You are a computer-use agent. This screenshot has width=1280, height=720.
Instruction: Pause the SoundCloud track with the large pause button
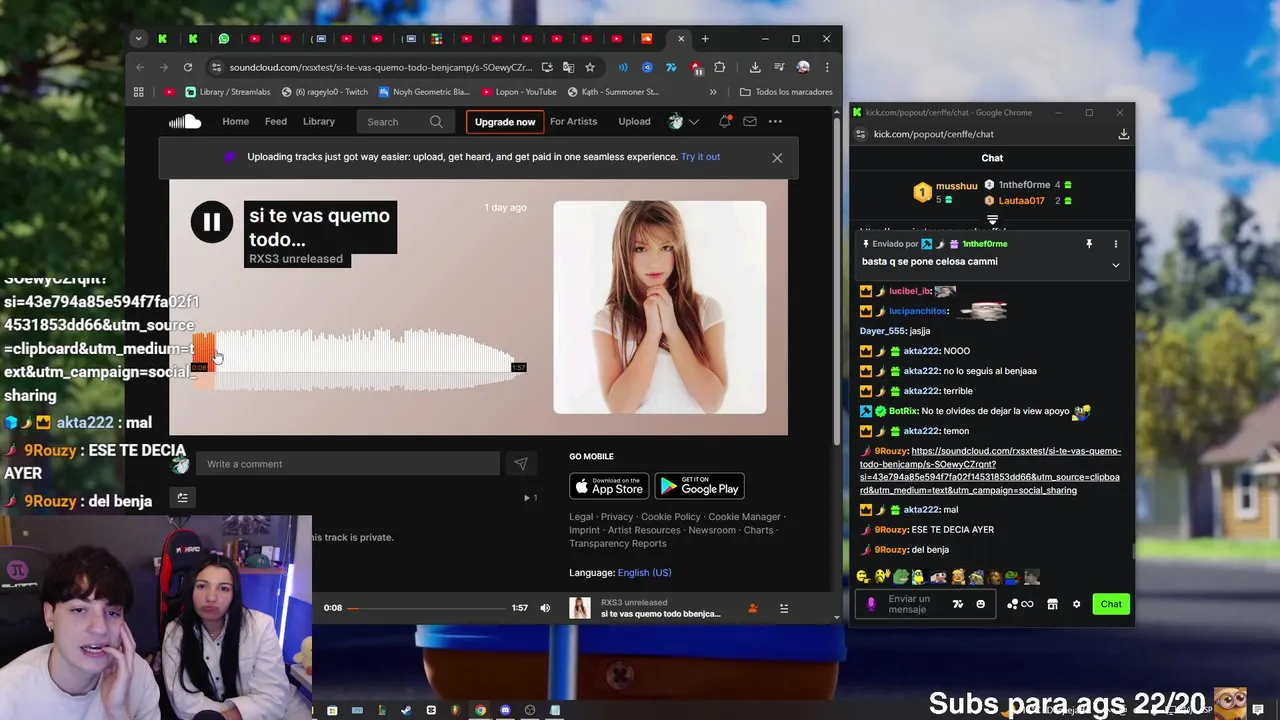(212, 222)
